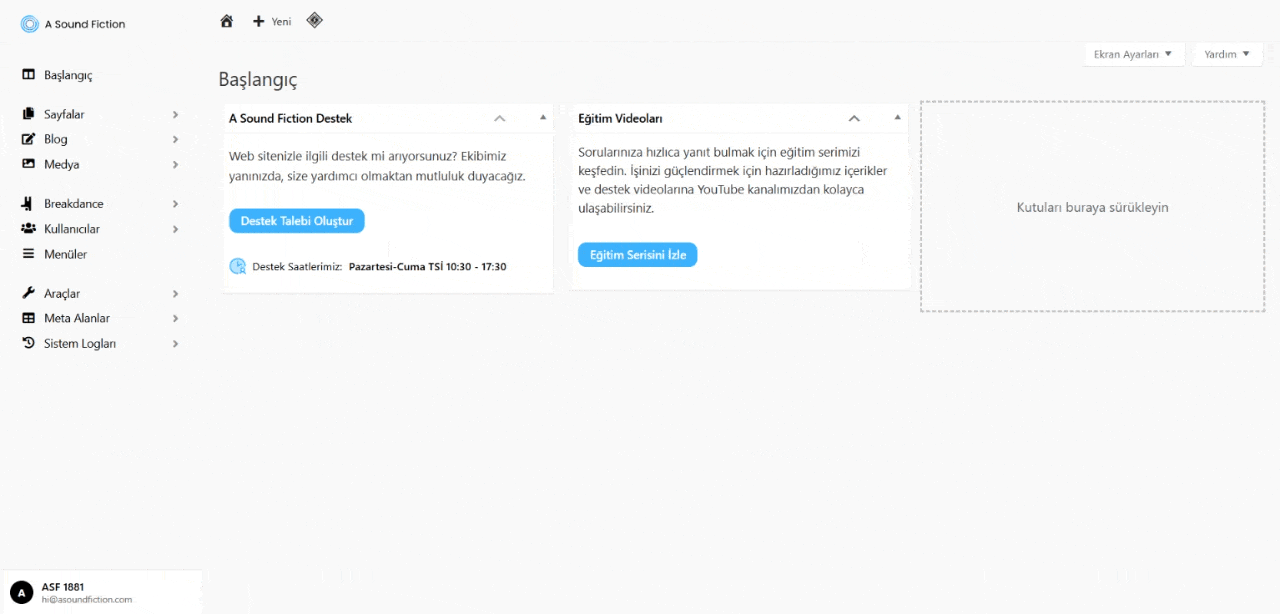The width and height of the screenshot is (1280, 614).
Task: Click the home icon in the admin toolbar
Action: tap(226, 20)
